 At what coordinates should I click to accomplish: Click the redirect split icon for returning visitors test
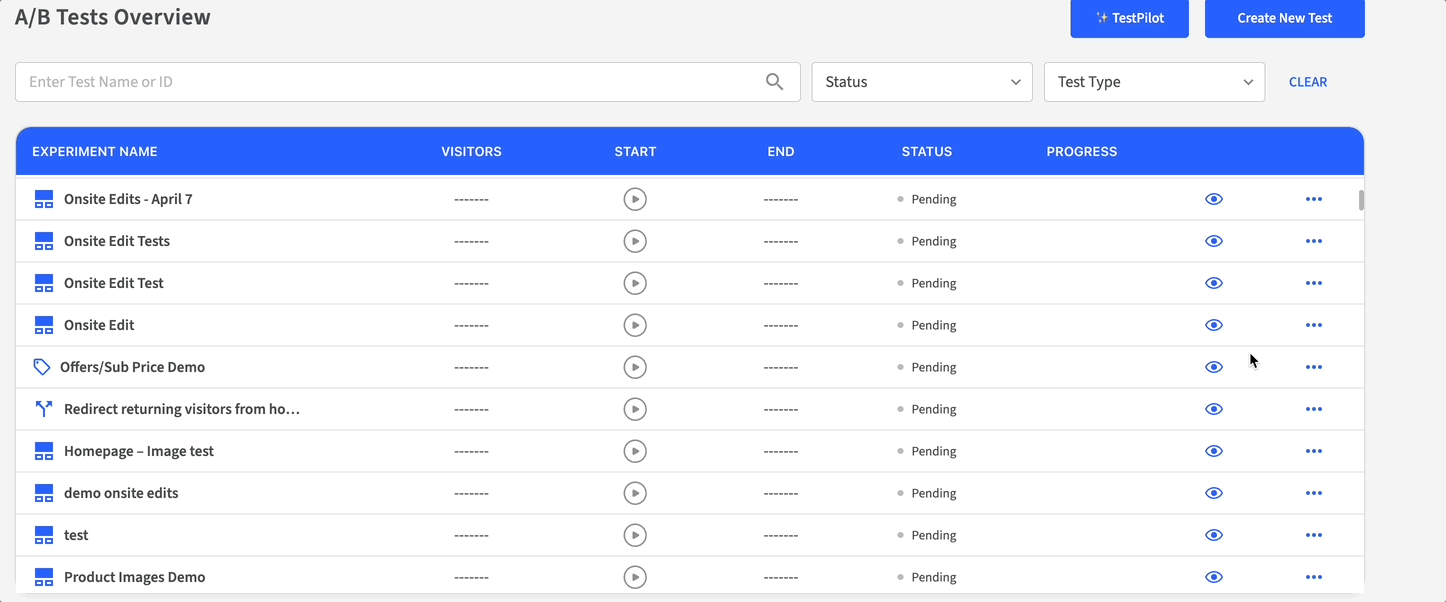pyautogui.click(x=43, y=409)
